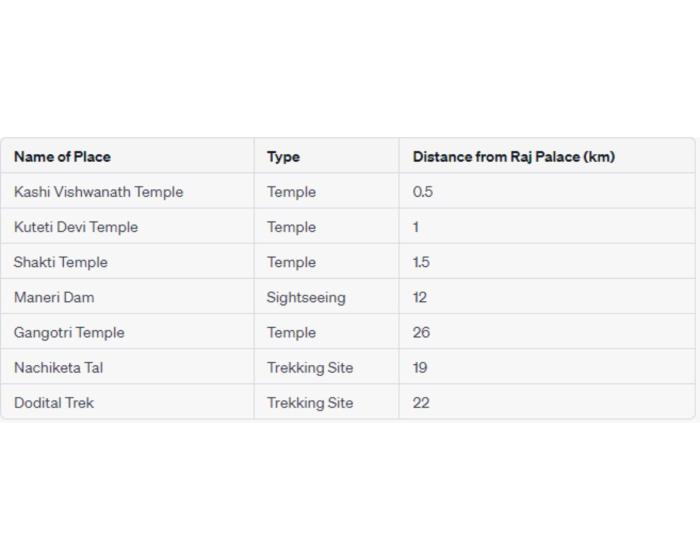Select the Kuteti Devi Temple name cell
The image size is (700, 560).
(x=76, y=227)
